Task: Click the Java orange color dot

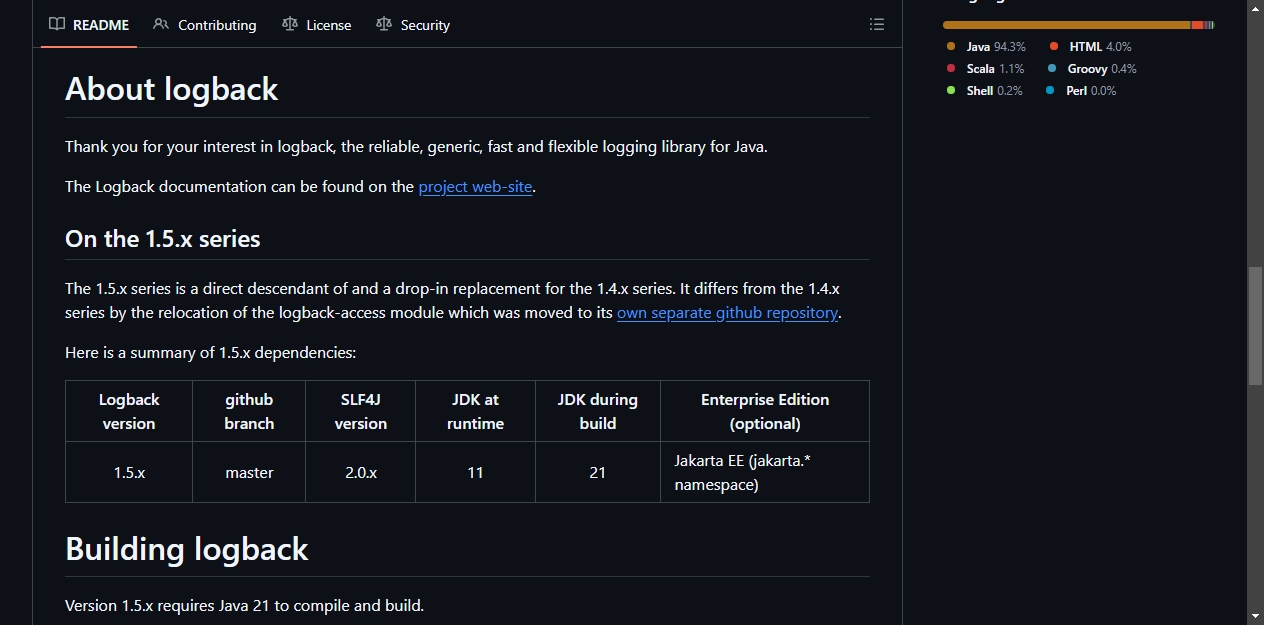Action: (951, 47)
